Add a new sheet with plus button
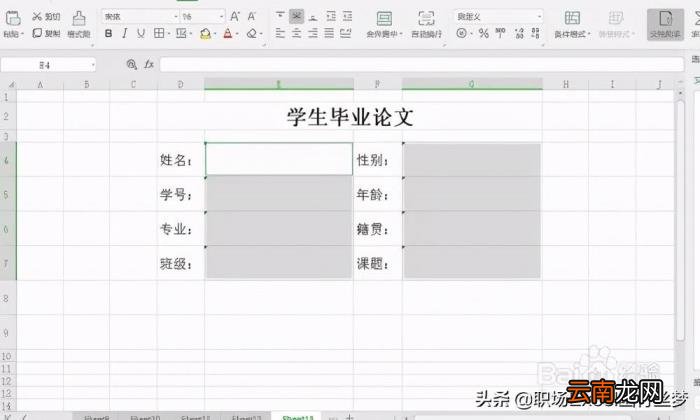This screenshot has height=420, width=700. coord(350,417)
